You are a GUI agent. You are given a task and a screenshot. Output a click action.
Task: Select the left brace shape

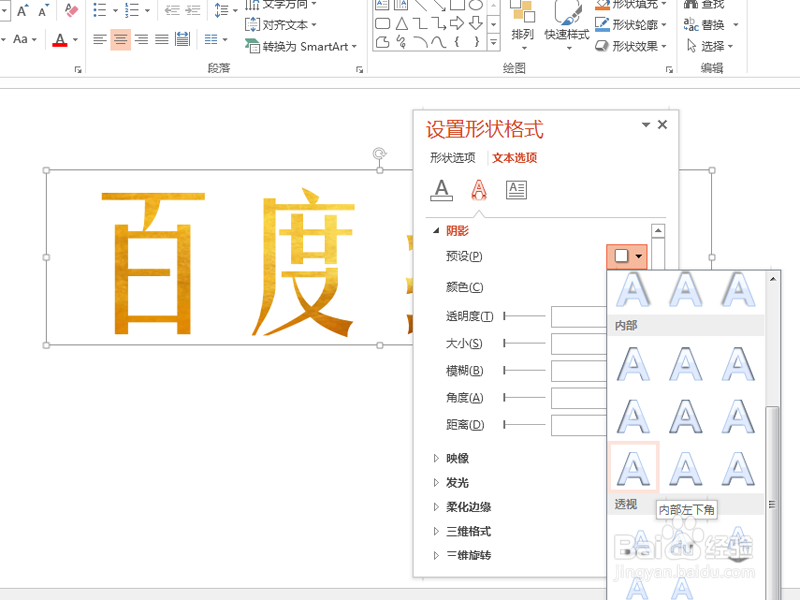tap(457, 42)
